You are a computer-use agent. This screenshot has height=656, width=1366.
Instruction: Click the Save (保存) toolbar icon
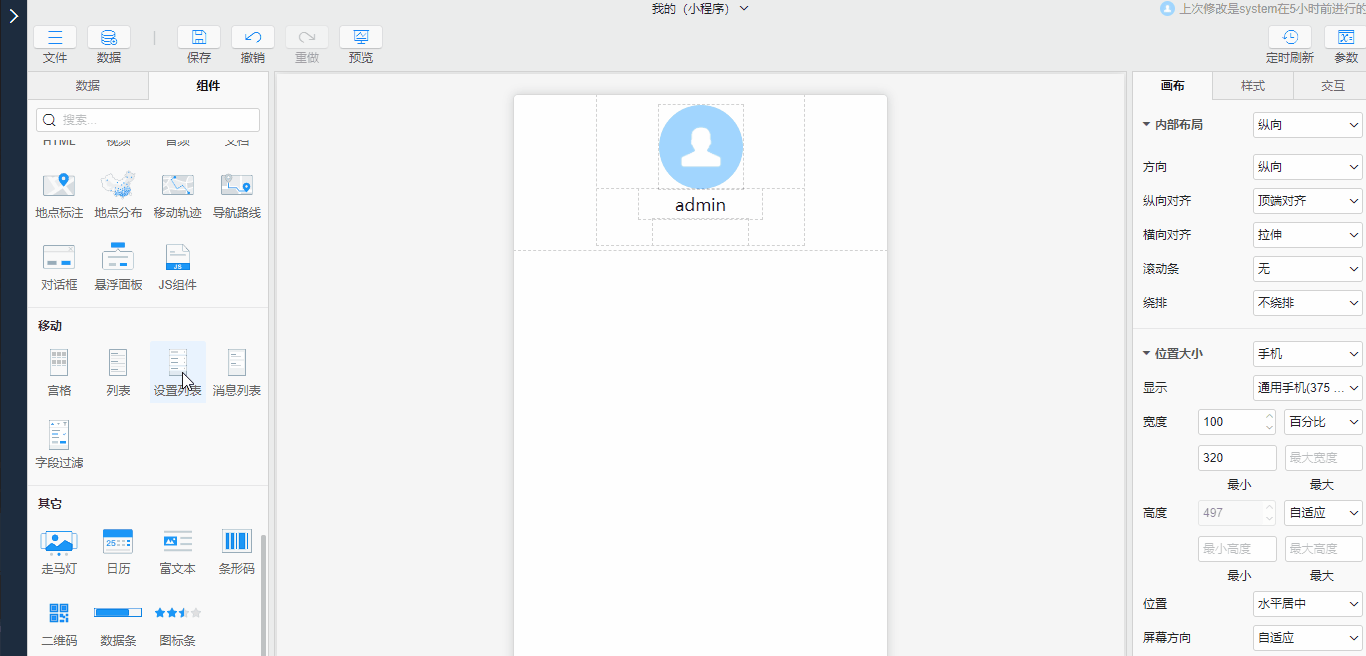tap(199, 38)
